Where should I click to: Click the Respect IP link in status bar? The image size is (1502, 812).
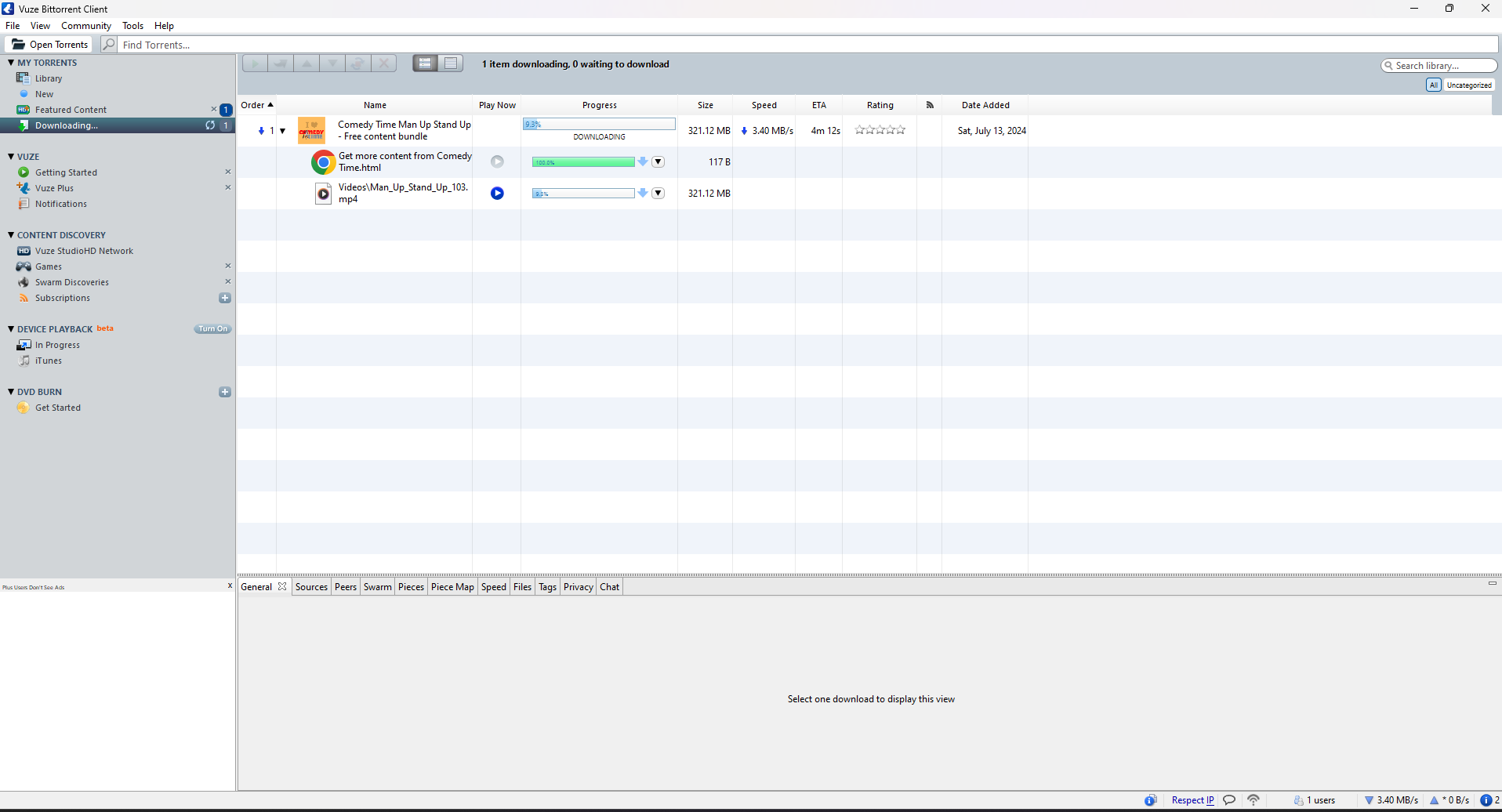[1192, 800]
